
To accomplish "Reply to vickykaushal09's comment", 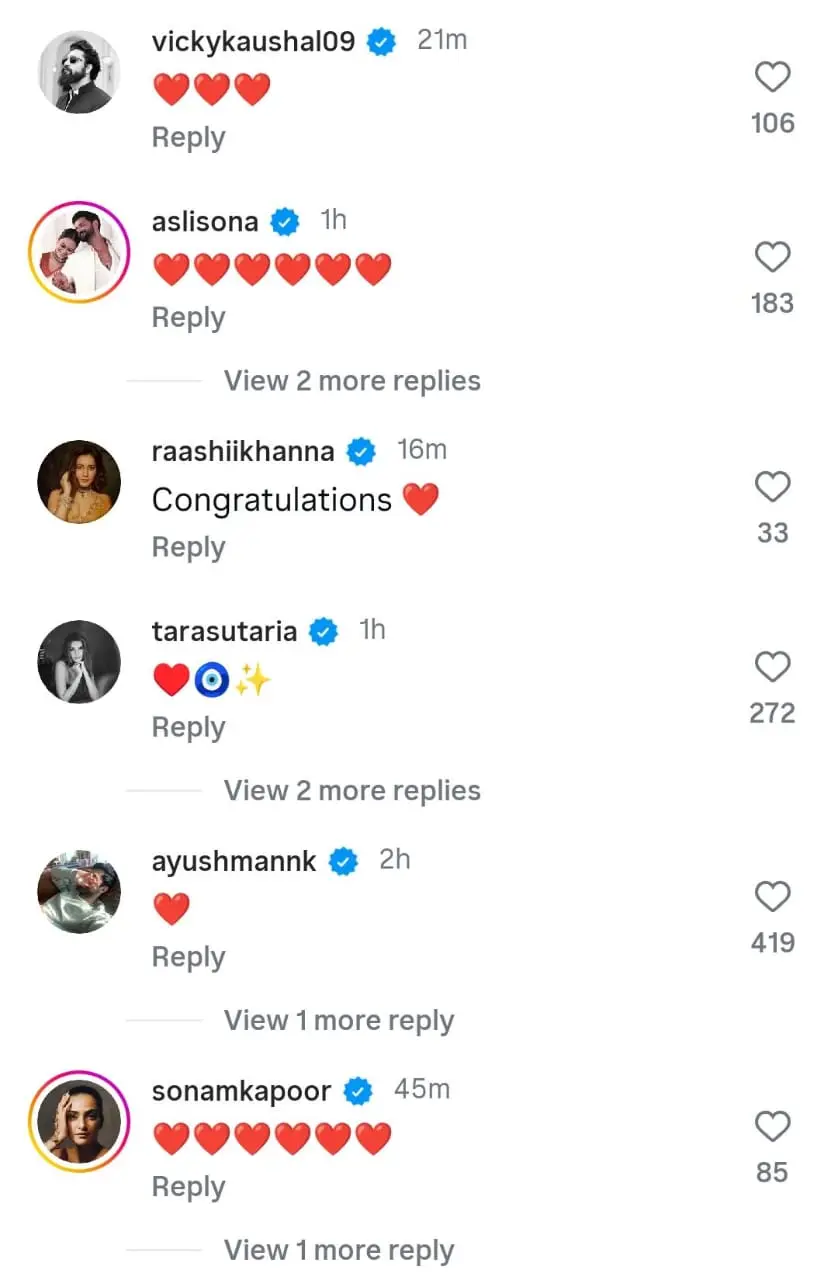I will tap(188, 138).
